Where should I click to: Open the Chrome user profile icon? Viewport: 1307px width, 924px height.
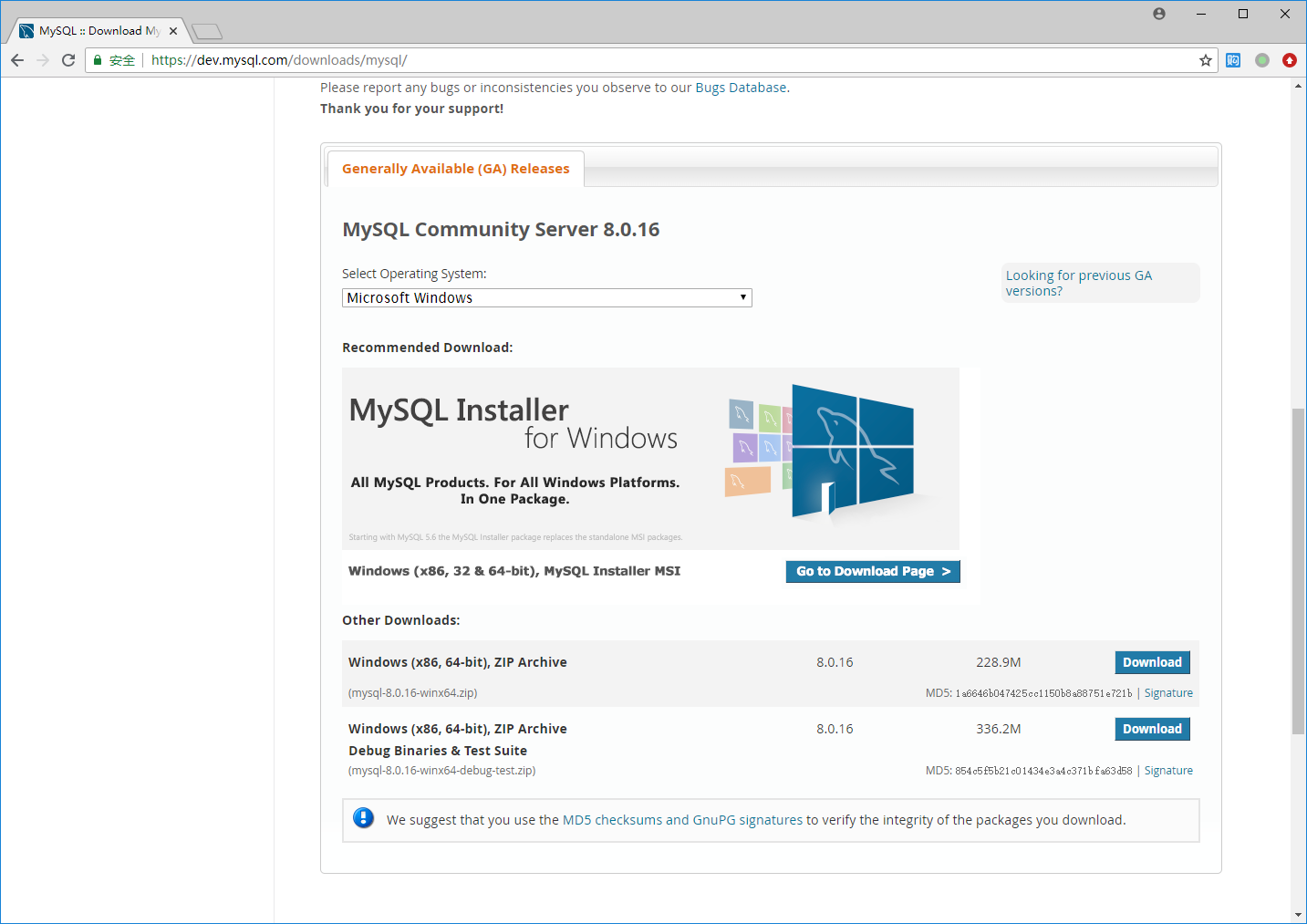coord(1159,14)
